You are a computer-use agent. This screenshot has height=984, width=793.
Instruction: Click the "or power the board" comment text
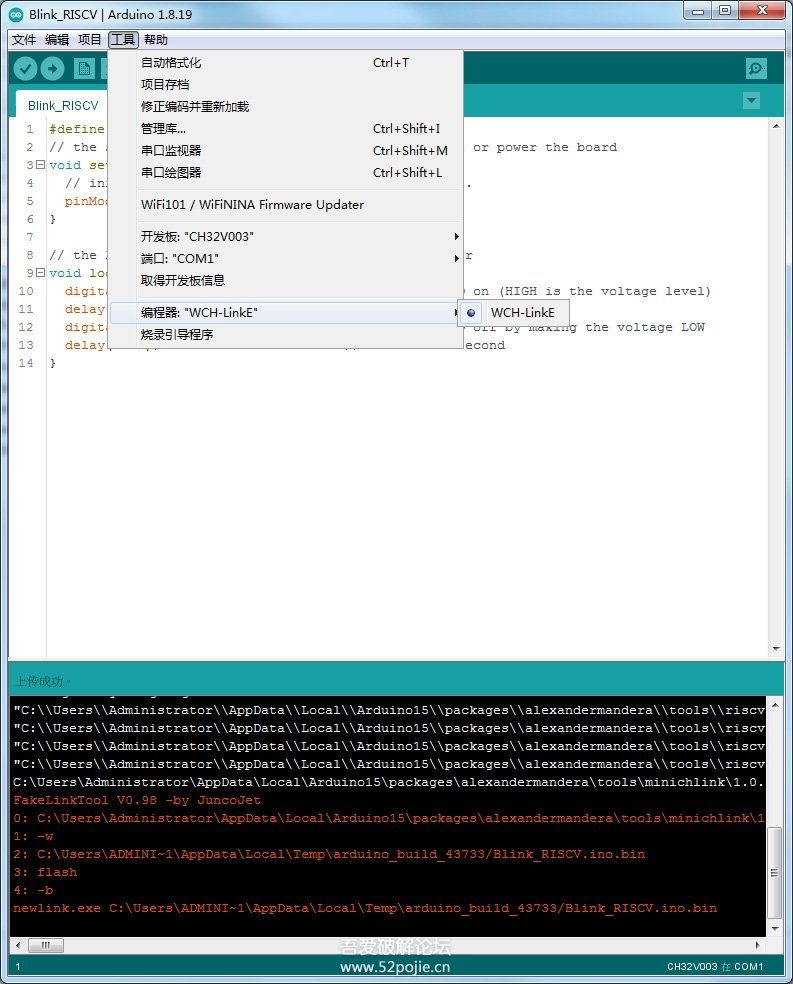[545, 147]
